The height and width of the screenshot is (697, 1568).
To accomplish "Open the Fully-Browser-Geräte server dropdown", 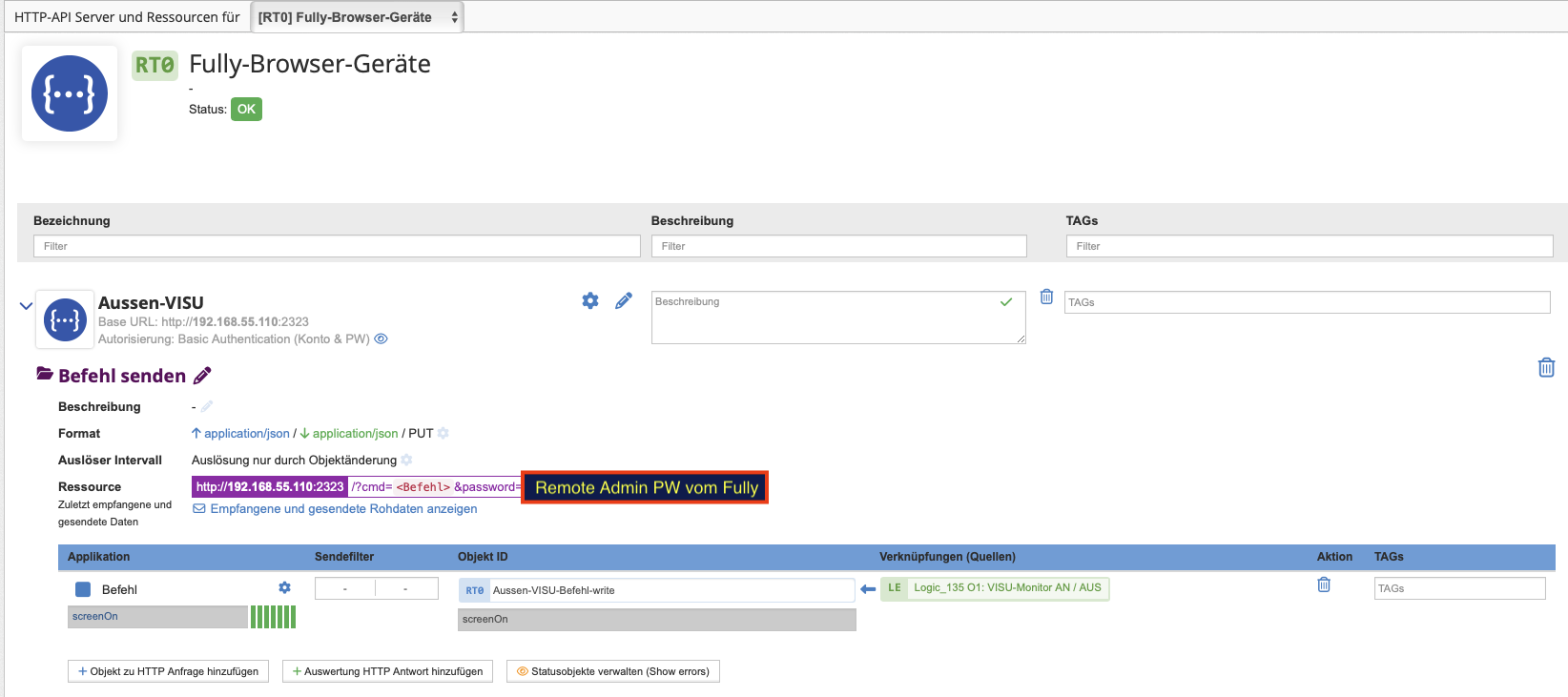I will 358,17.
